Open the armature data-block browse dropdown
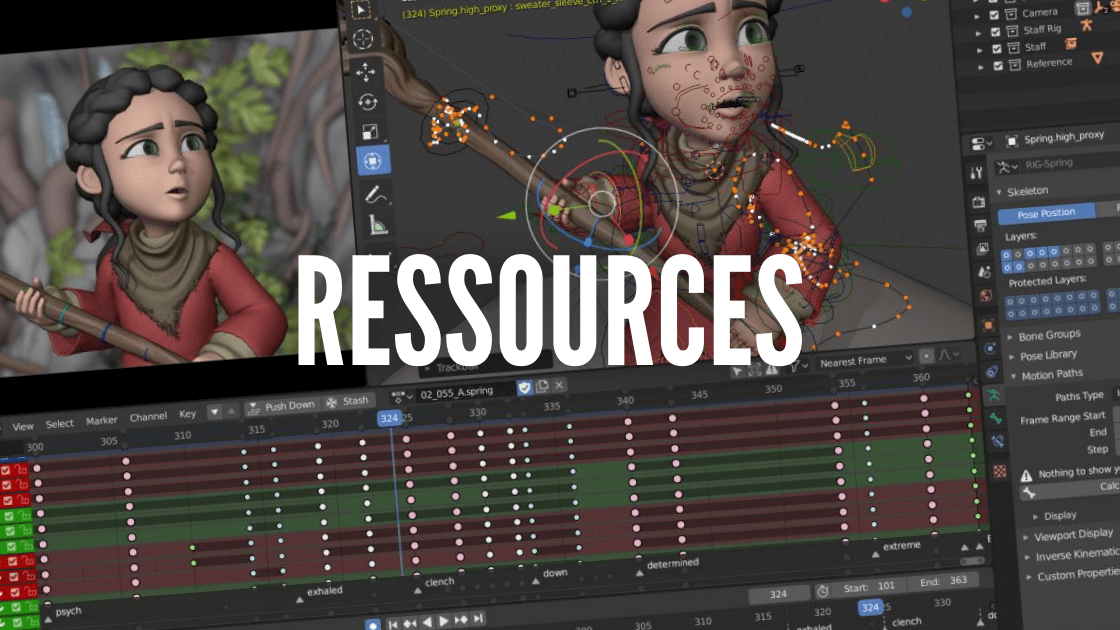The height and width of the screenshot is (630, 1120). (x=1007, y=167)
